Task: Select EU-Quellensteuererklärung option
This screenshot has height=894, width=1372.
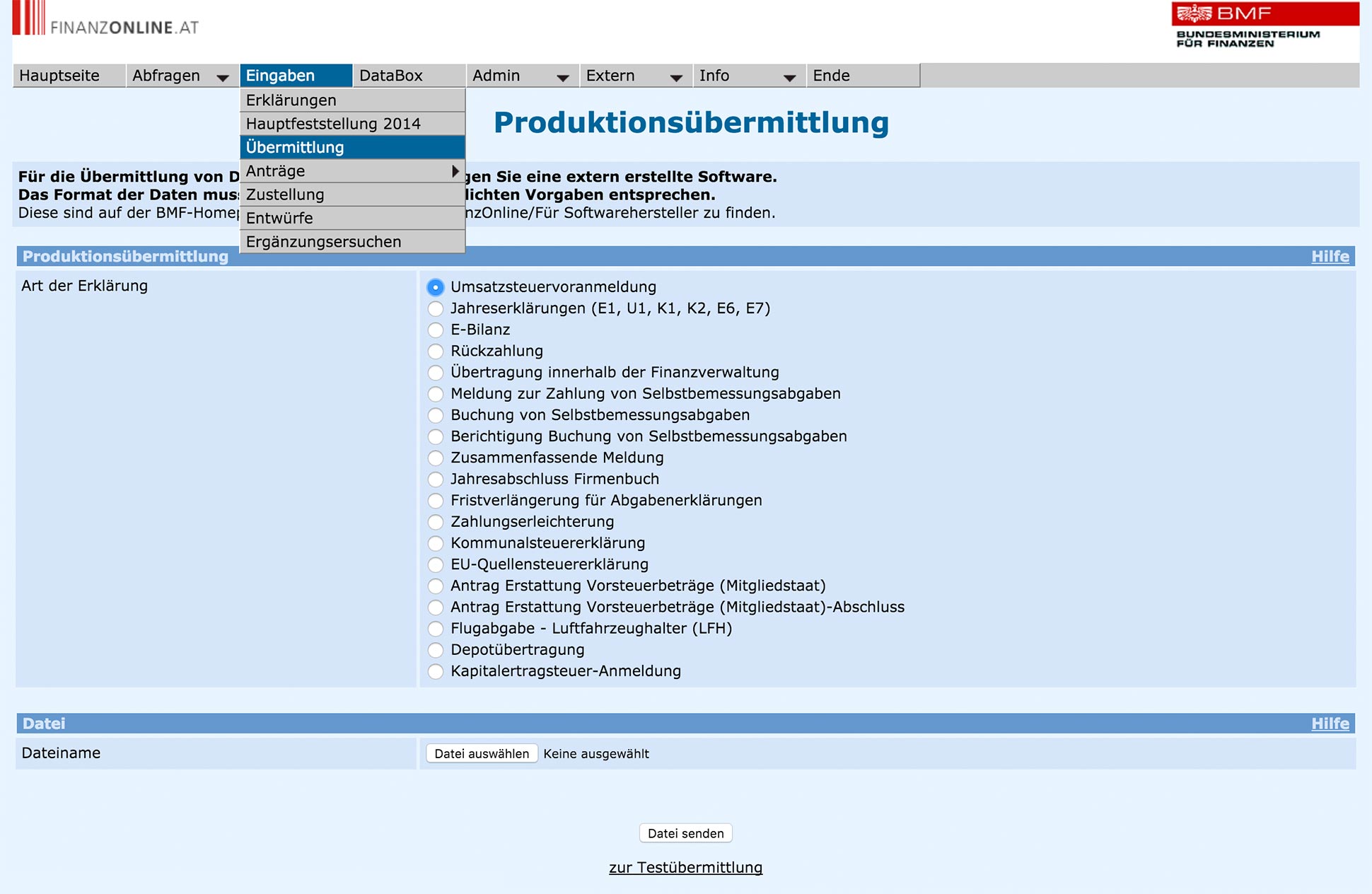Action: click(x=436, y=564)
